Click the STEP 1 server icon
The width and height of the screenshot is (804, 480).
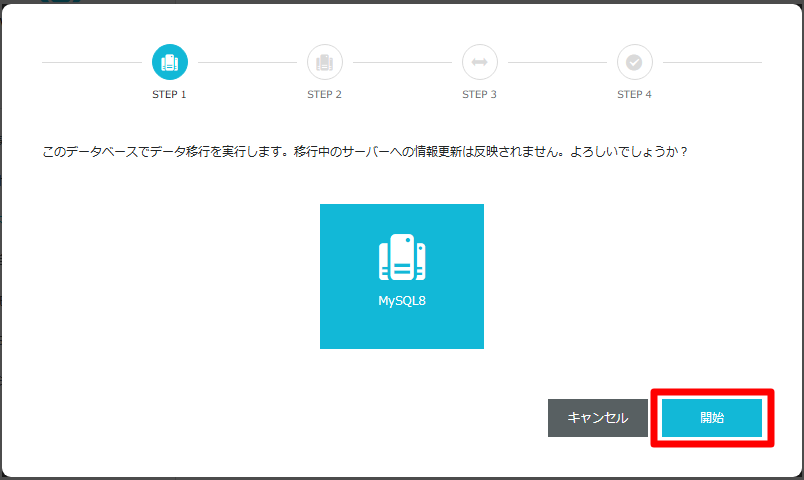(170, 62)
